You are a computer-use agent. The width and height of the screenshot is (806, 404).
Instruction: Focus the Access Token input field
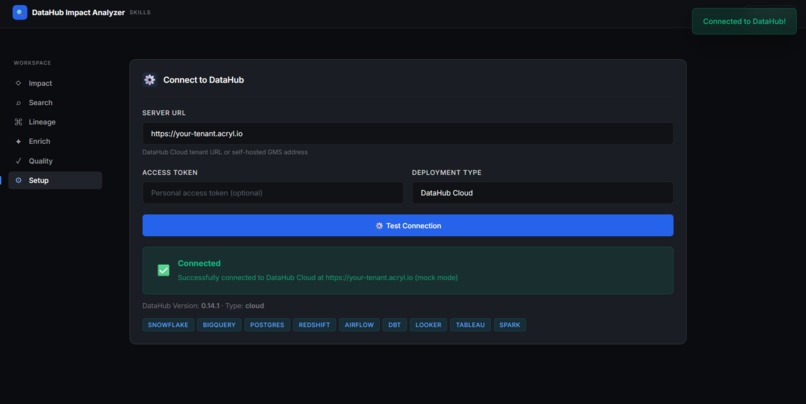[x=272, y=193]
